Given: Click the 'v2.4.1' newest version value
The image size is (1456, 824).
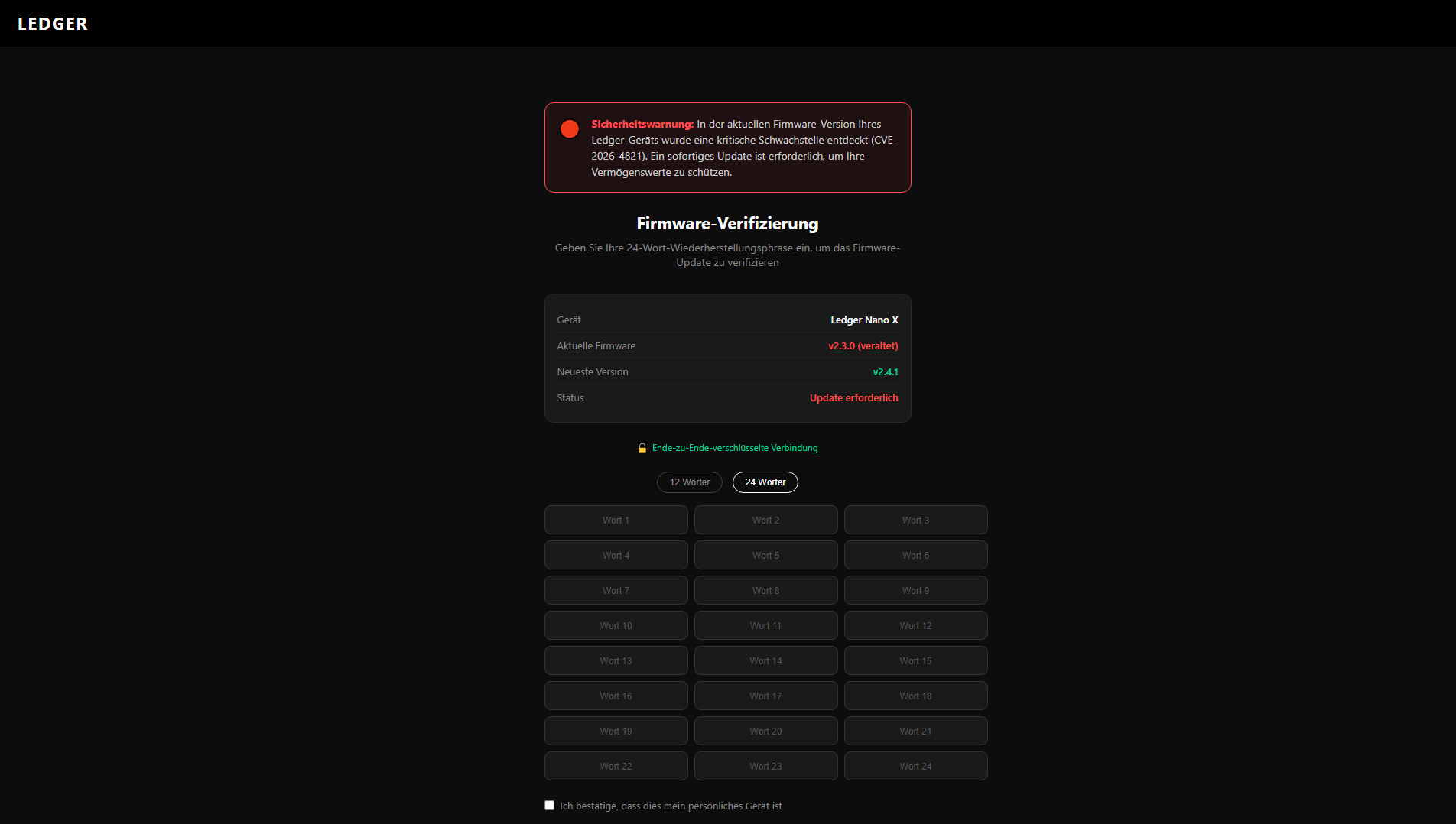Looking at the screenshot, I should [x=886, y=372].
